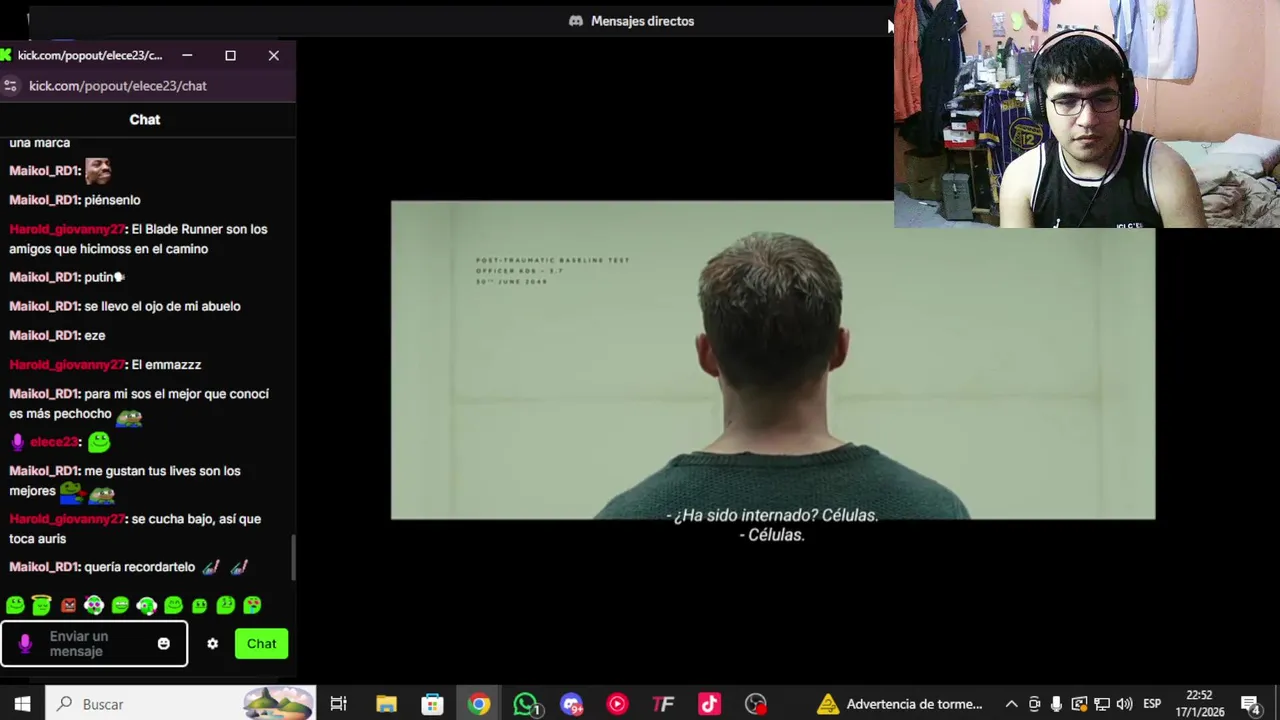Click Harold_giovanny27 on the Blade Runner message

66,229
